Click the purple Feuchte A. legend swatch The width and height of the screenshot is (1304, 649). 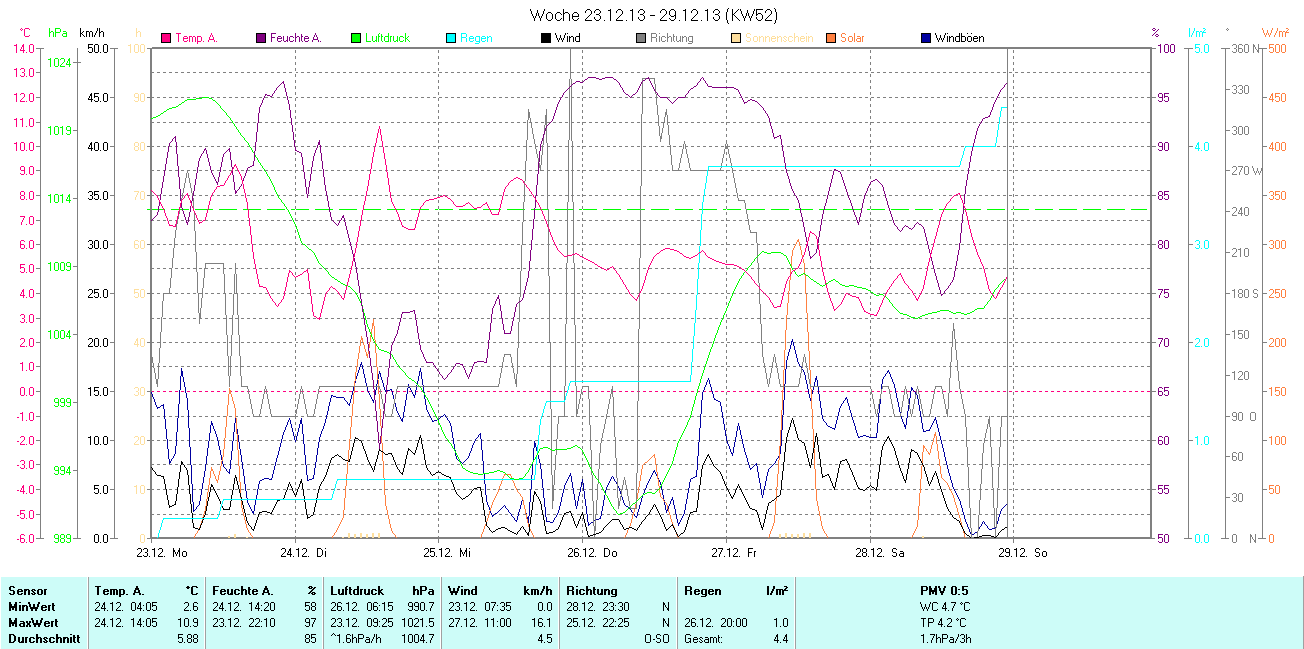coord(262,38)
